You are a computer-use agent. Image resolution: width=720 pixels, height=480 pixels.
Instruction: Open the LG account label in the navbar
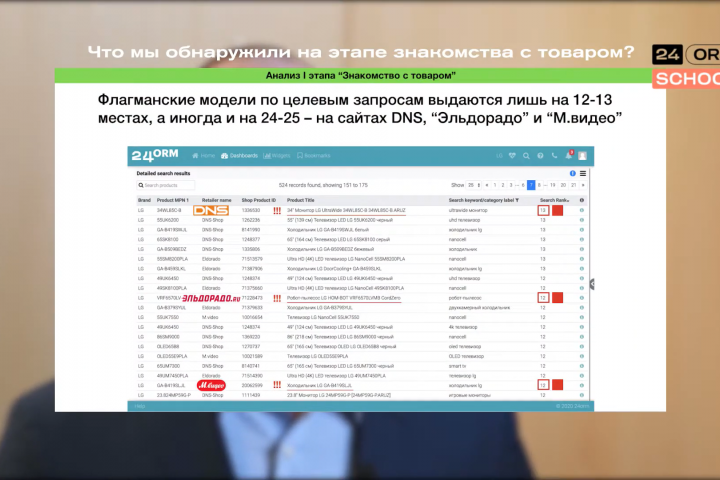point(499,156)
